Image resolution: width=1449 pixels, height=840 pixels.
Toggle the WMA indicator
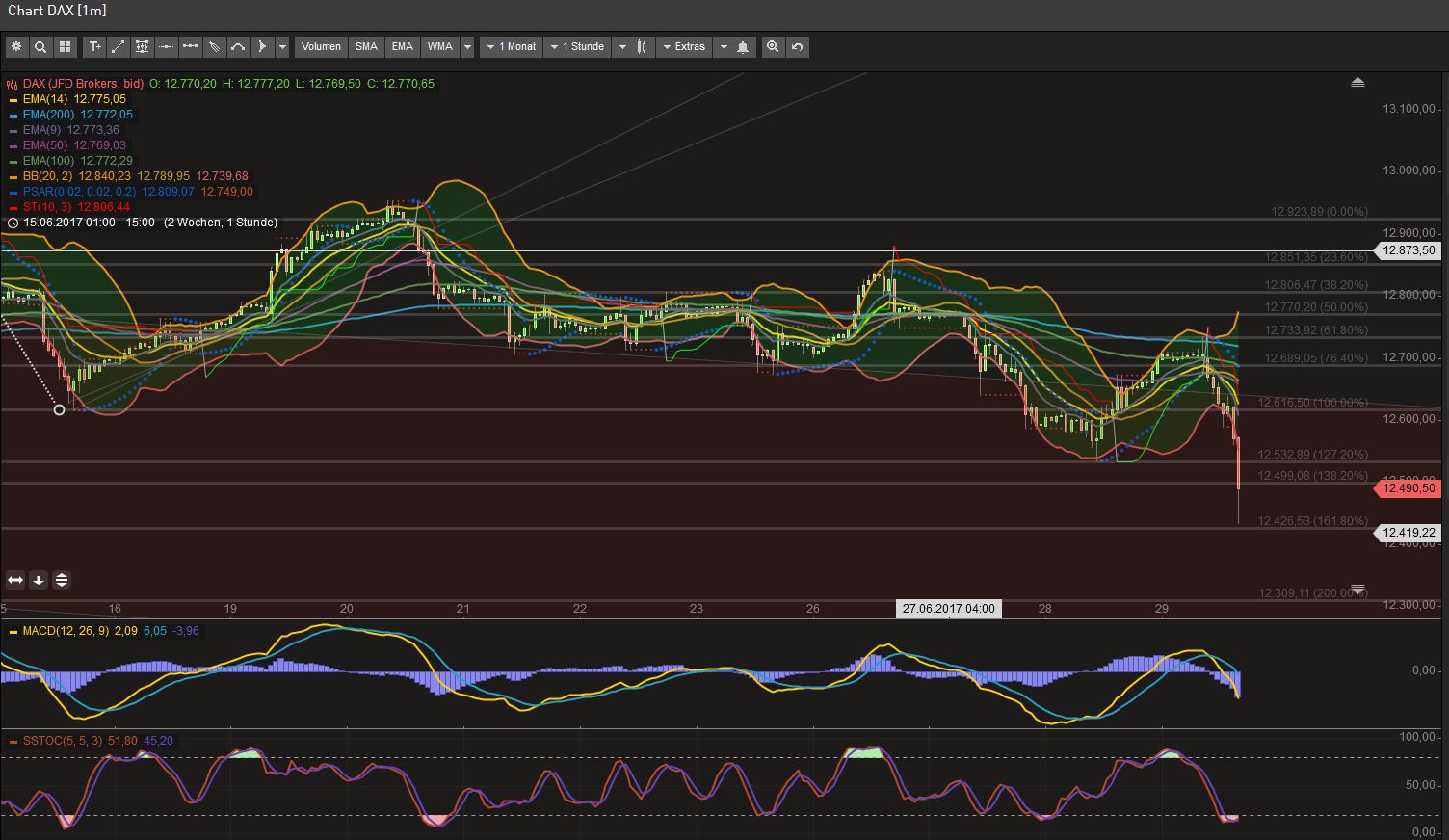click(440, 46)
